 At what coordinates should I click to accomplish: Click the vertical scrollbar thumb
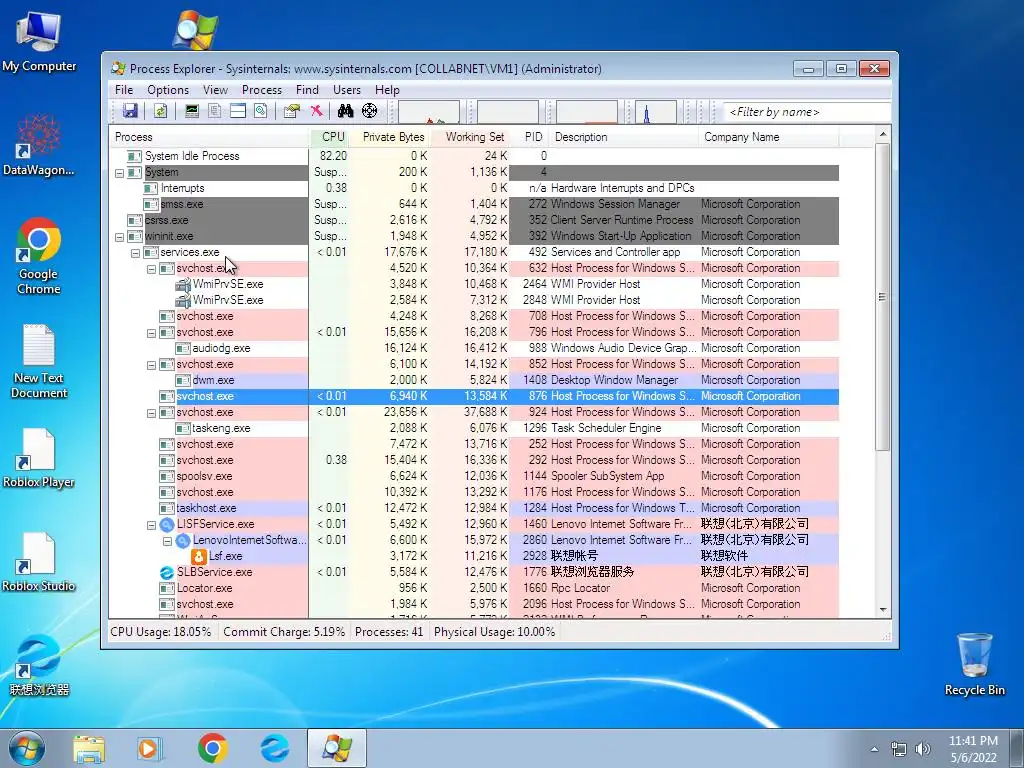point(883,297)
